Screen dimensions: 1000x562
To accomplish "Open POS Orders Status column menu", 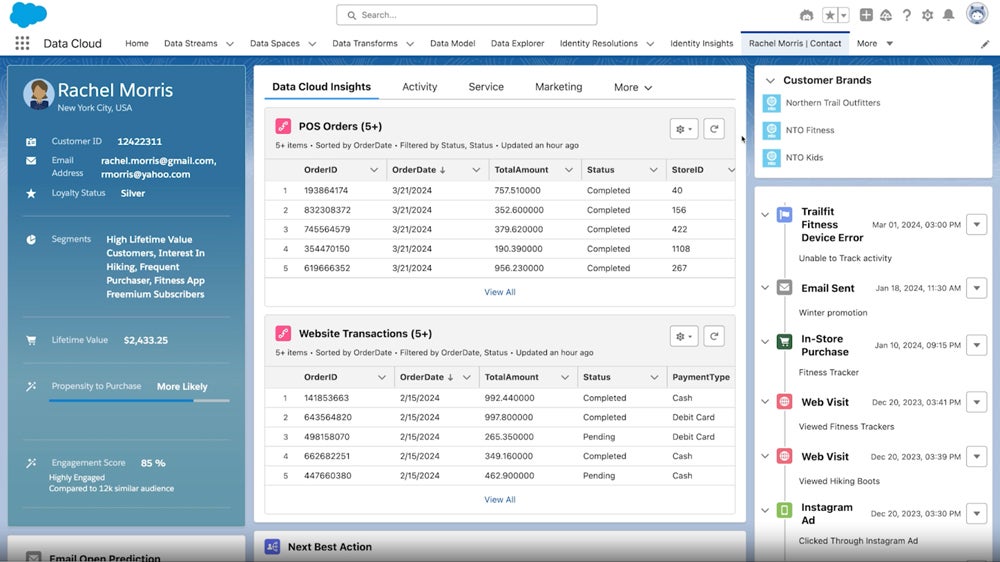I will (653, 170).
